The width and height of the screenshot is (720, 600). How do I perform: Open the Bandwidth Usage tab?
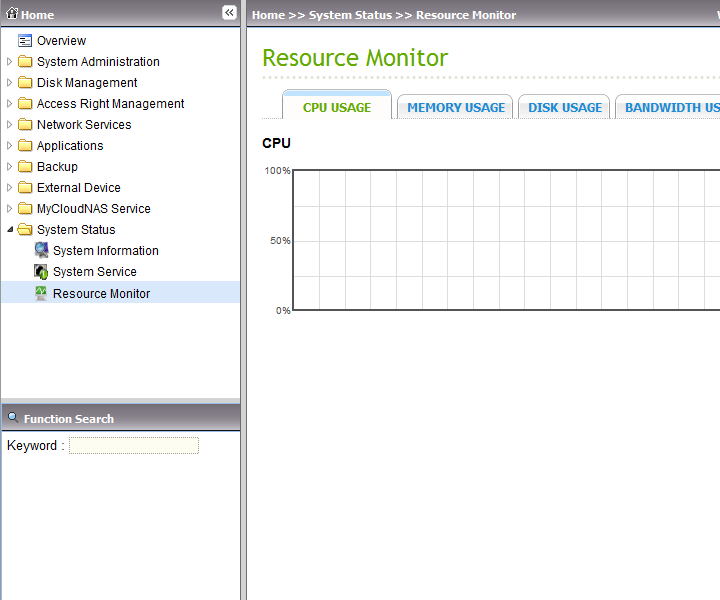[x=670, y=108]
